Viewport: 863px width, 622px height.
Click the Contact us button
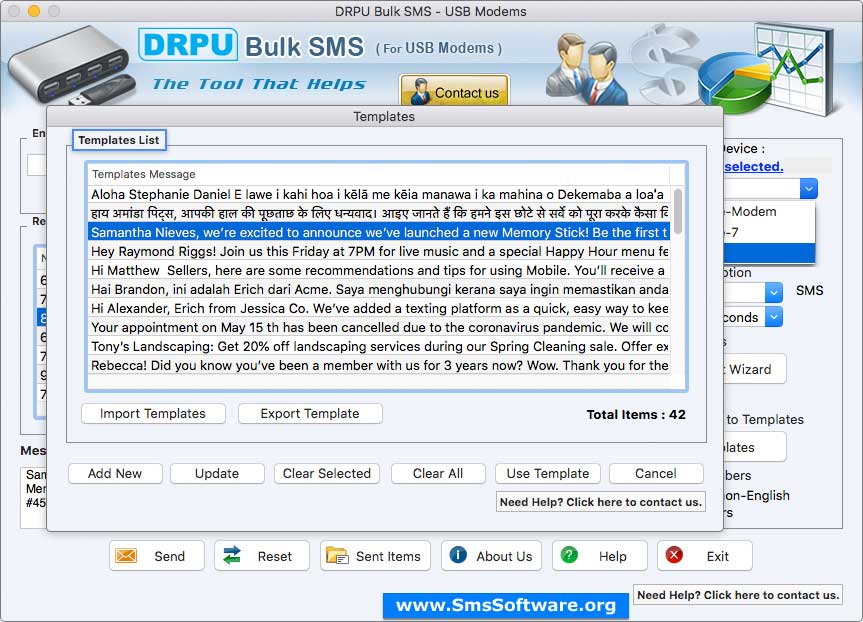[x=455, y=90]
